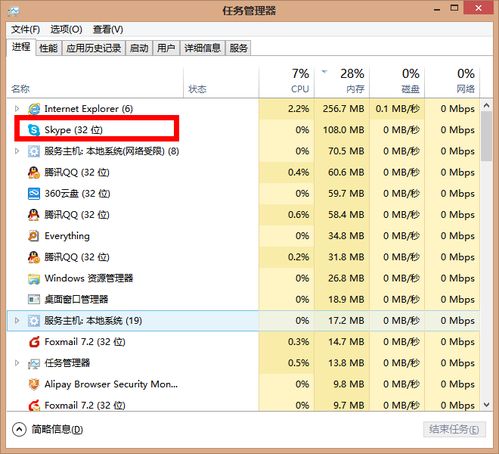Collapse to 简略信息 view
Screen dimensions: 499x454
48,429
